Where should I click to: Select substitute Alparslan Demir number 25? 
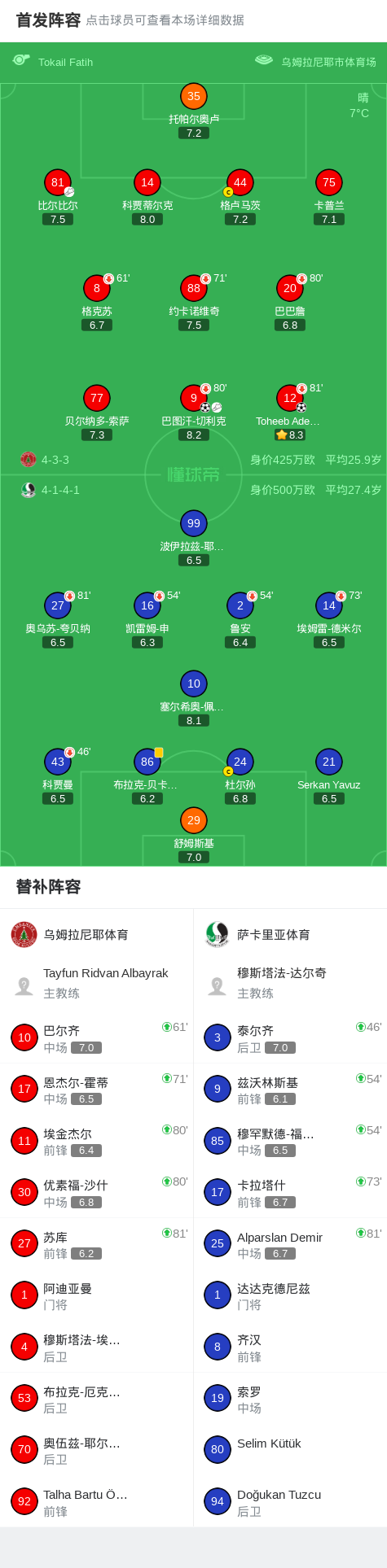(x=290, y=1243)
